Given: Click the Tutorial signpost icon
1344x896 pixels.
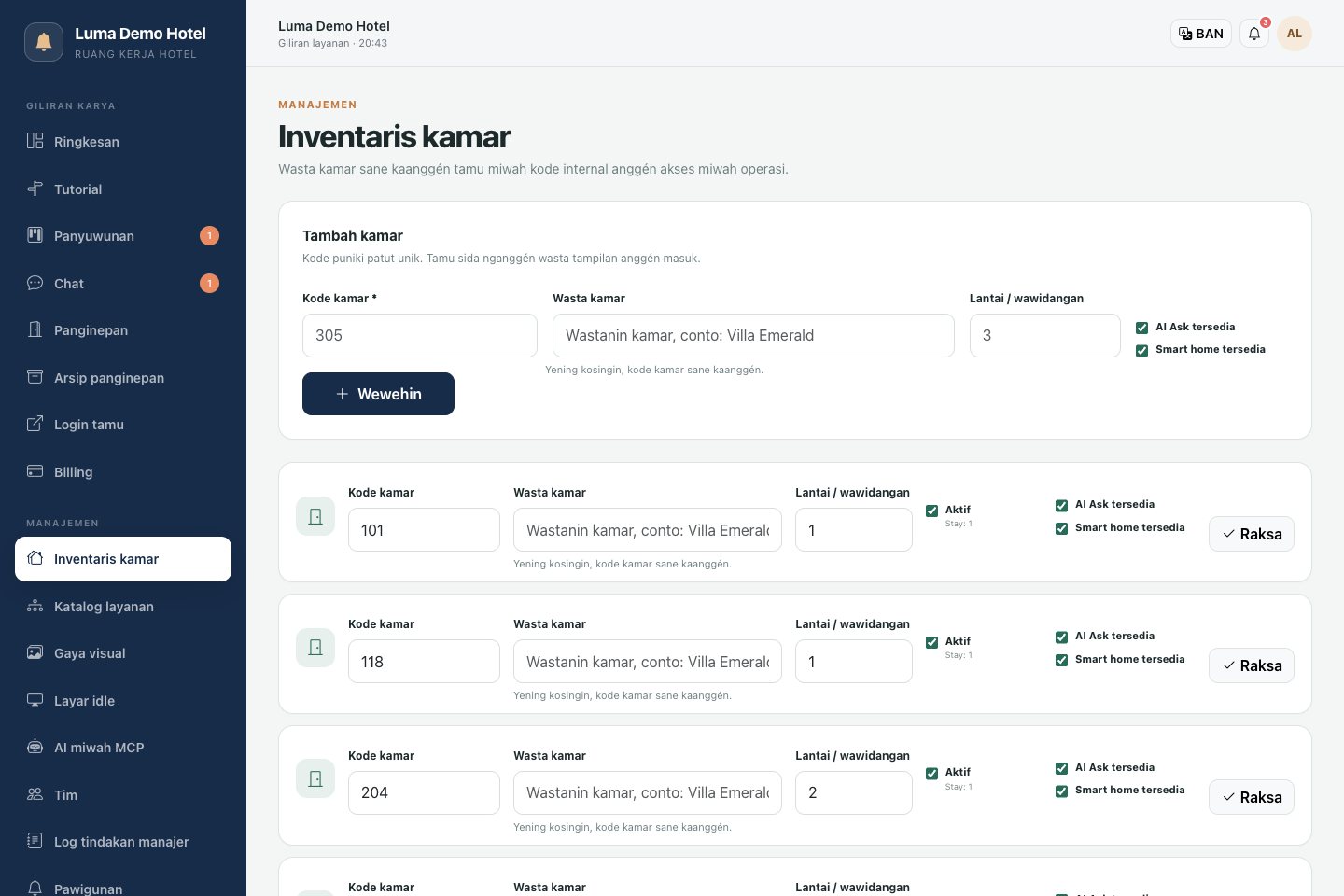Looking at the screenshot, I should 35,189.
